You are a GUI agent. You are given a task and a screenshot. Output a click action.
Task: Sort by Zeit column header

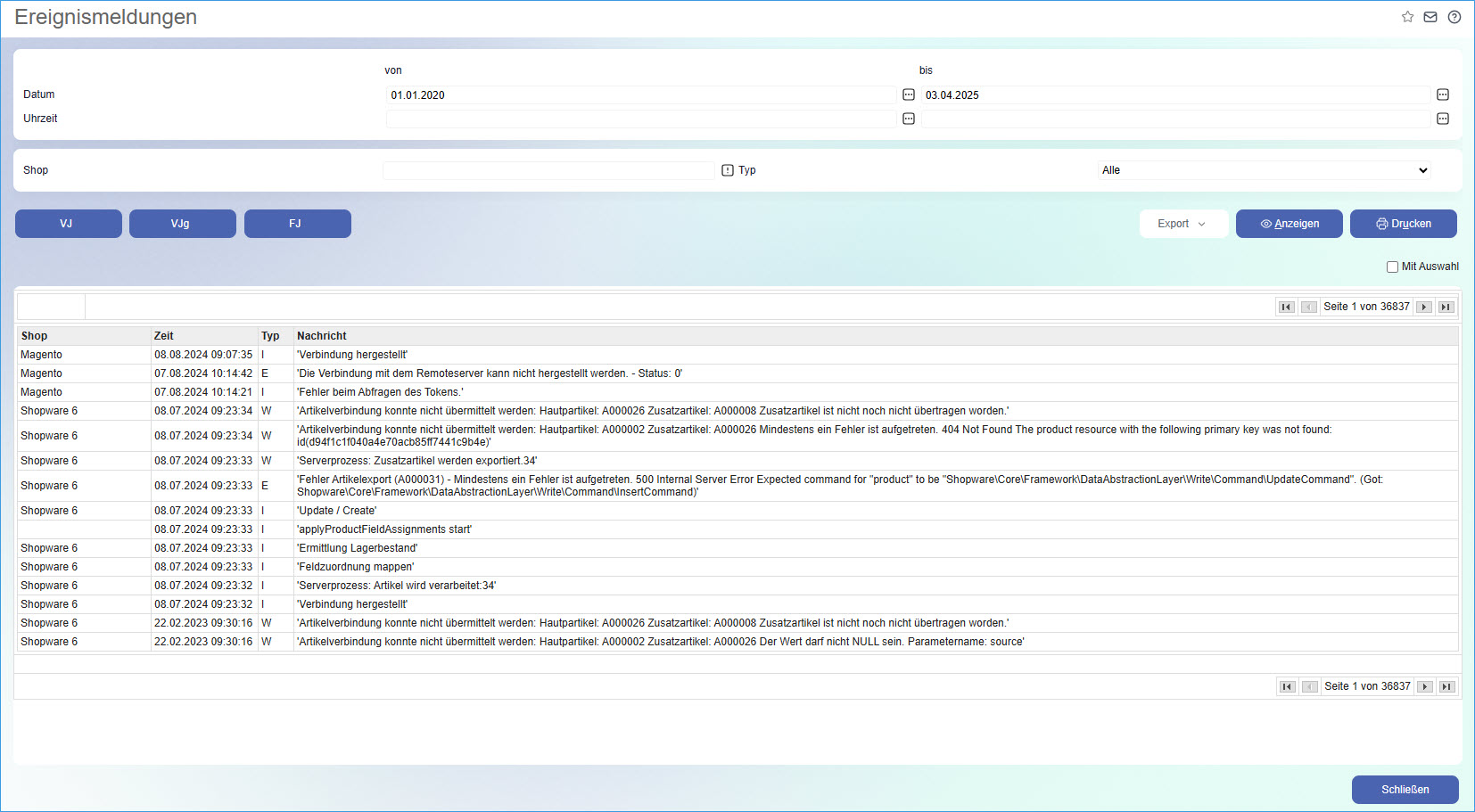[x=164, y=336]
